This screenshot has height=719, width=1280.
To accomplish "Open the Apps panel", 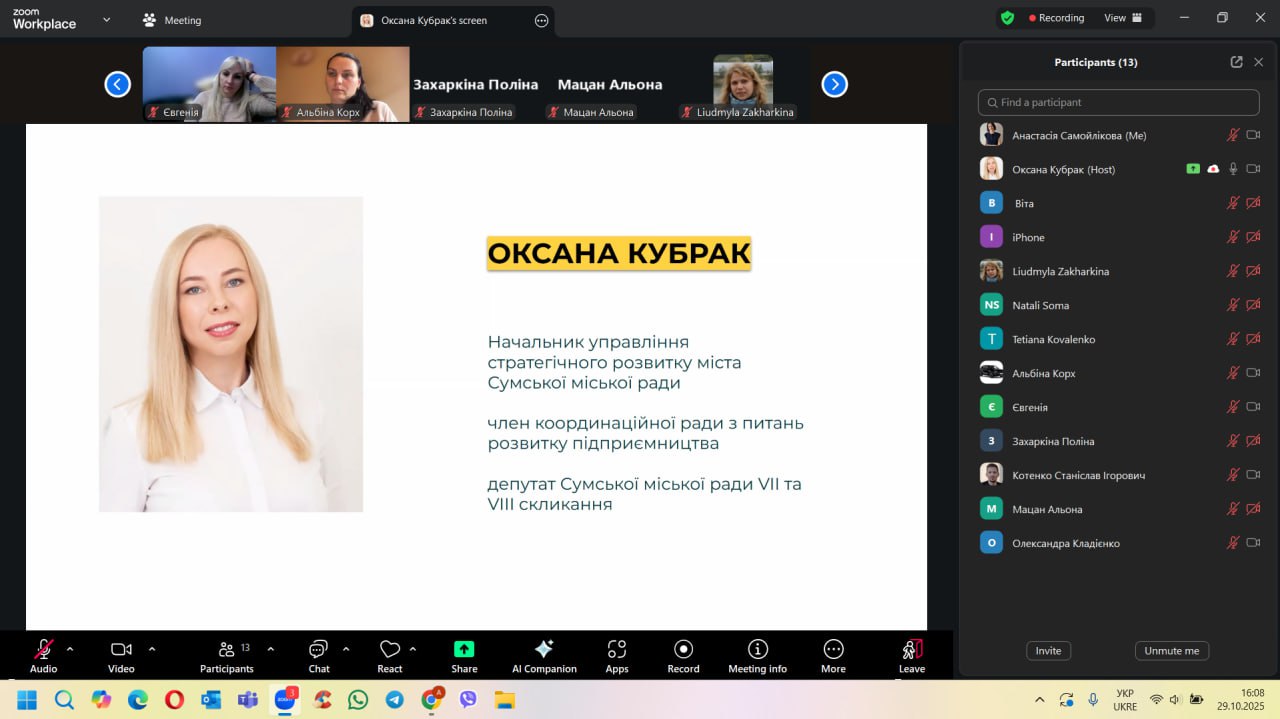I will click(617, 655).
